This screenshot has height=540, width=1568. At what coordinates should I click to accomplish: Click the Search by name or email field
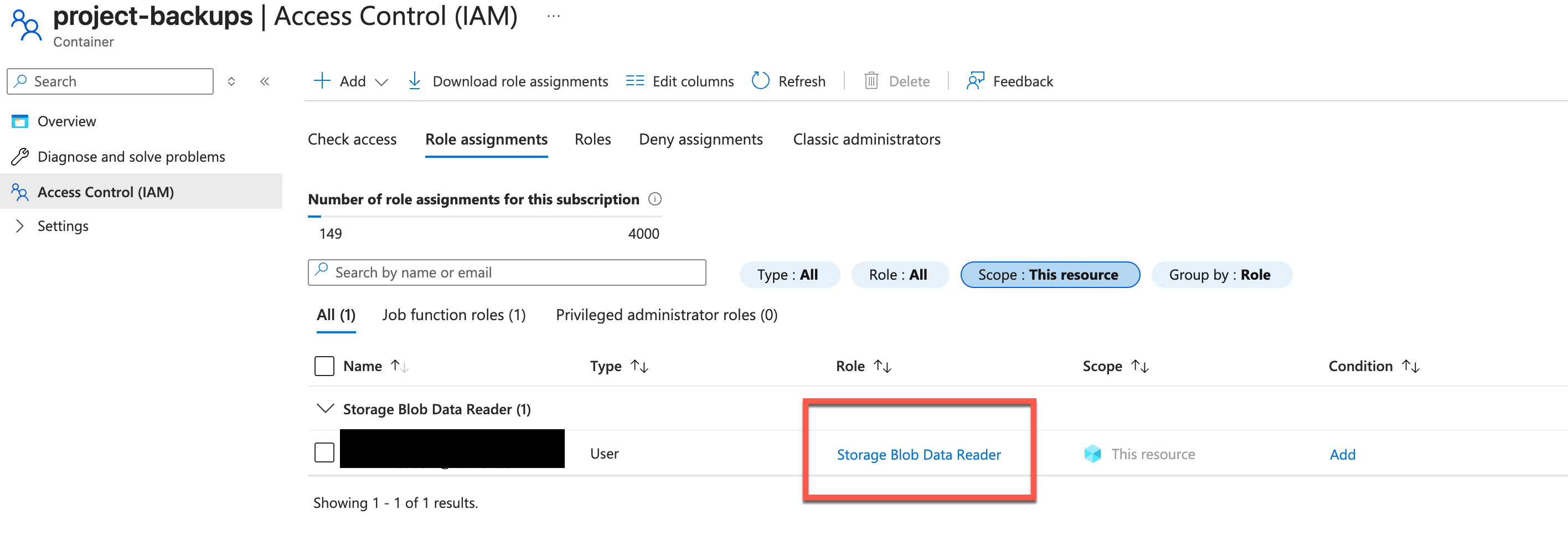517,272
